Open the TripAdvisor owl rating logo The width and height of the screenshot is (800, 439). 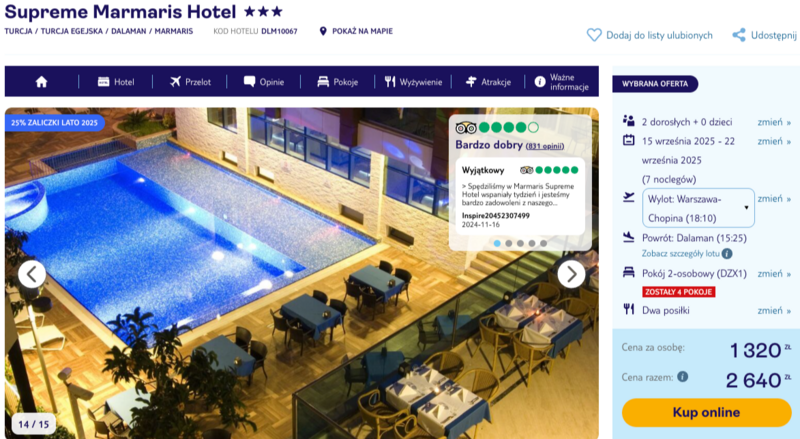(x=465, y=128)
